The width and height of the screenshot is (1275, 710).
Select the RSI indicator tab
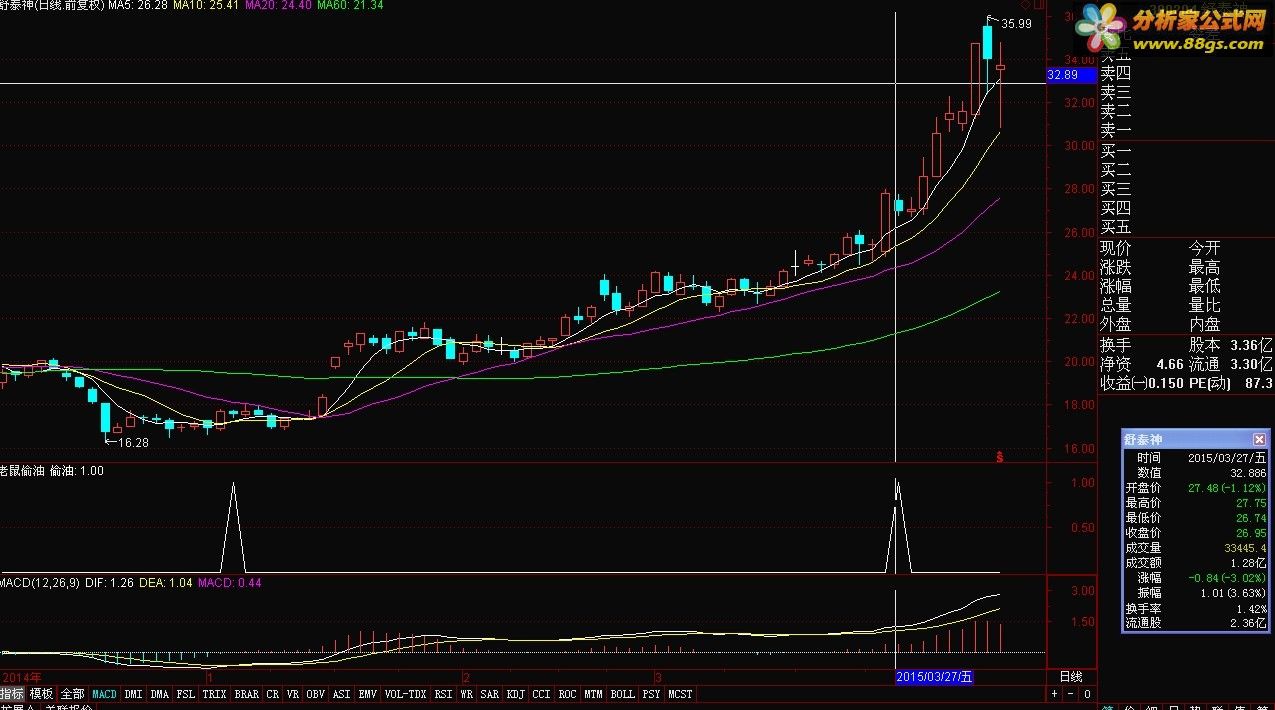tap(444, 693)
